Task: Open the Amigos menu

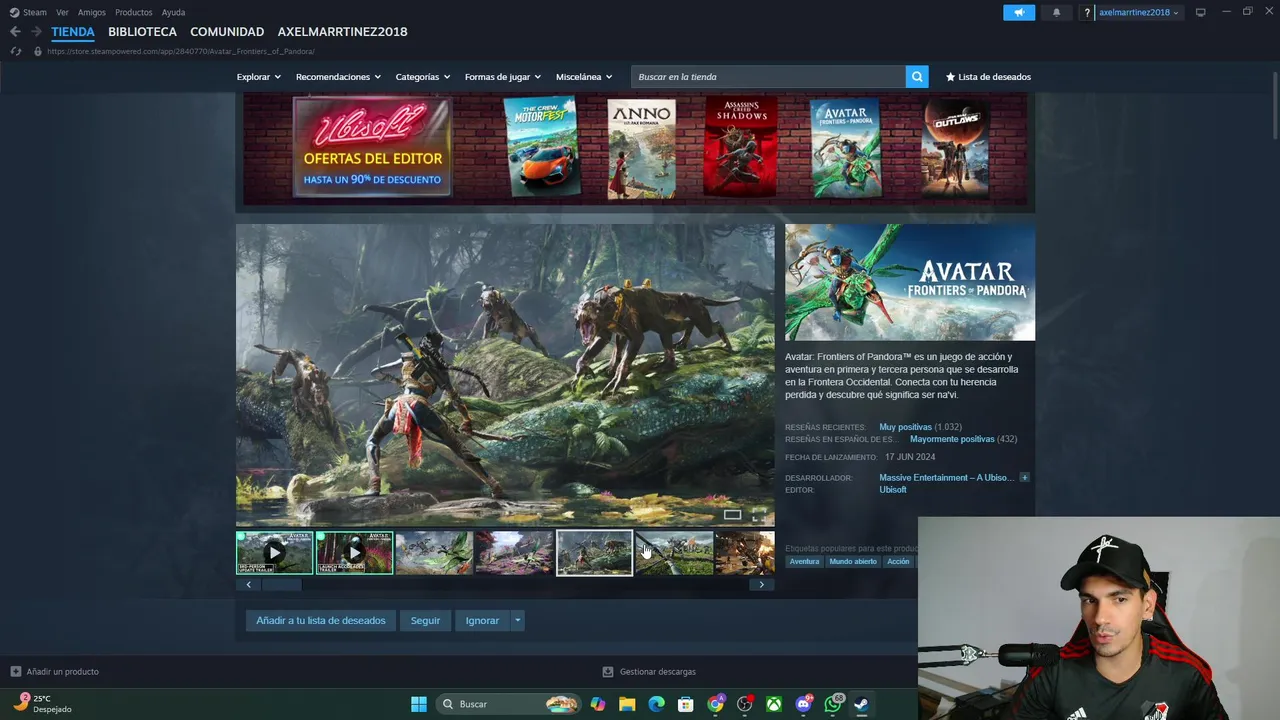Action: [92, 12]
